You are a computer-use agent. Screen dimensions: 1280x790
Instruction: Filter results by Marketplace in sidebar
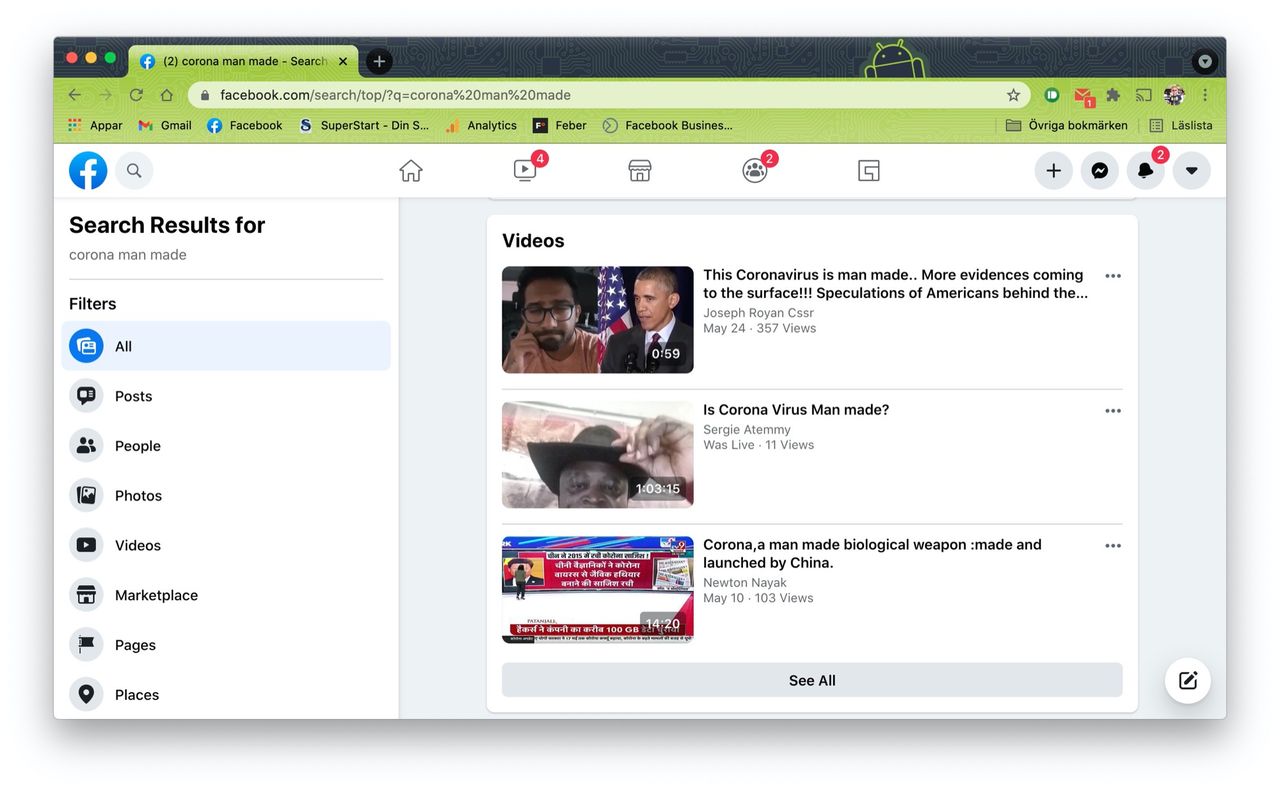[x=226, y=595]
